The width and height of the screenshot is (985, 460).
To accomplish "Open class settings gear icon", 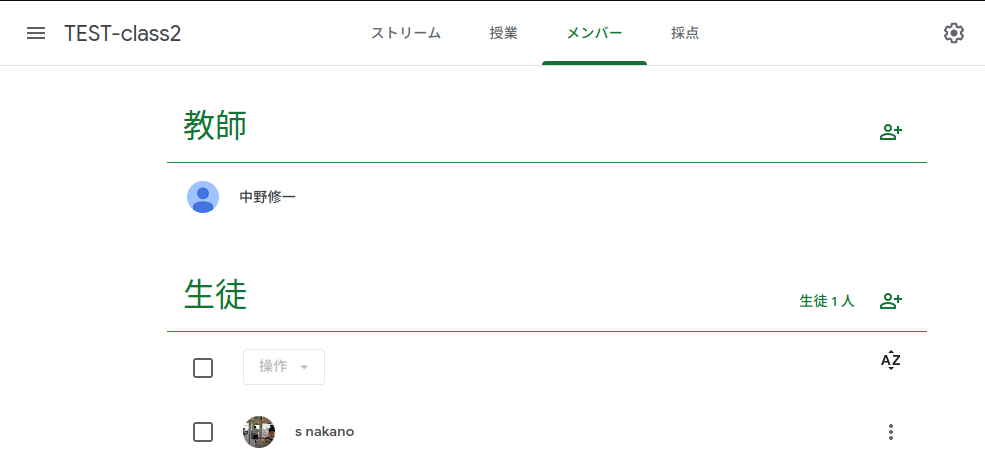I will (954, 33).
